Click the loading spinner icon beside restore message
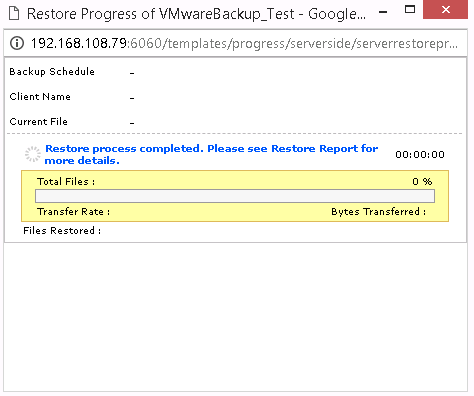 33,154
